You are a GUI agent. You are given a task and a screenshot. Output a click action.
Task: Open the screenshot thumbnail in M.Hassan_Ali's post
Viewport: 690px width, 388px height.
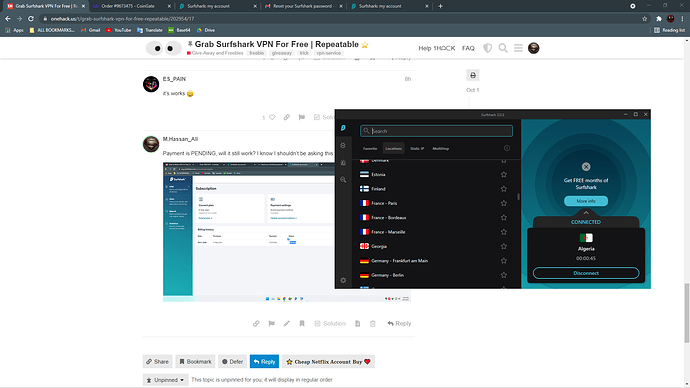[249, 232]
